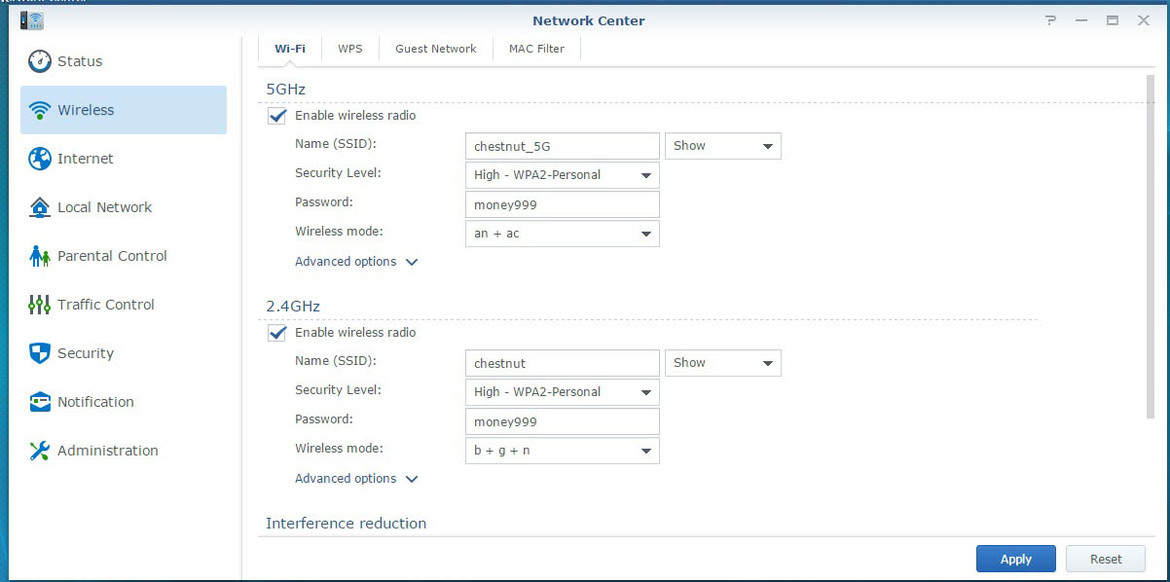Open 5GHz Security Level dropdown
Viewport: 1170px width, 582px height.
pos(562,175)
